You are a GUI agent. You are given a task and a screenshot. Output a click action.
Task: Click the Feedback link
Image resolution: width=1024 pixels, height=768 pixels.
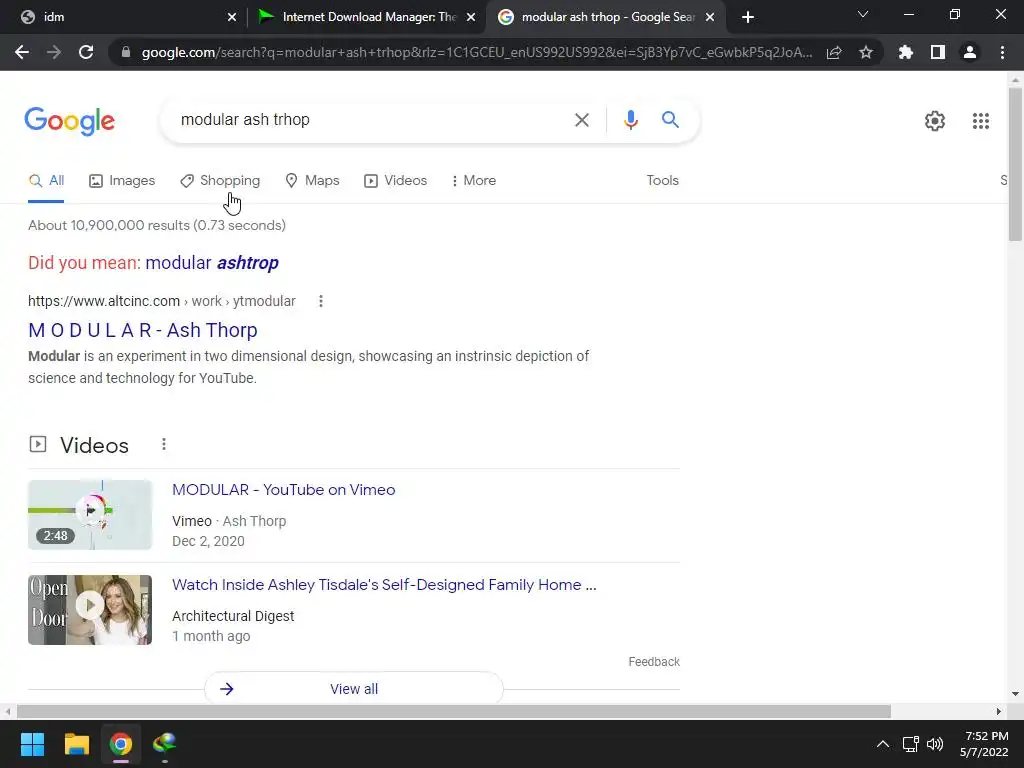click(x=654, y=662)
